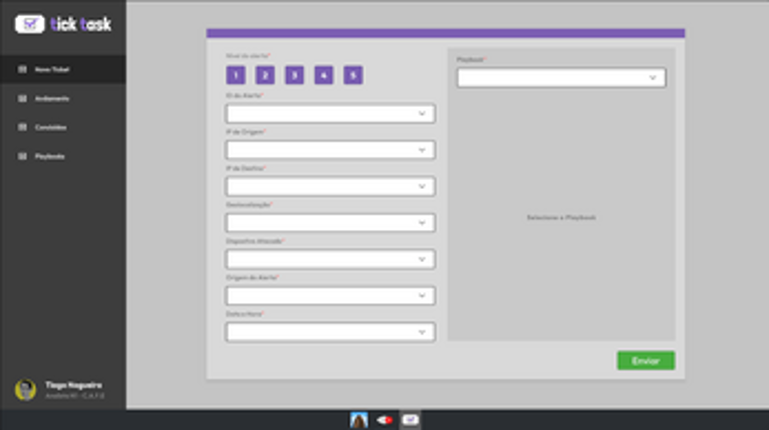This screenshot has width=769, height=430.
Task: Open the IP de Origem dropdown
Action: click(x=330, y=150)
